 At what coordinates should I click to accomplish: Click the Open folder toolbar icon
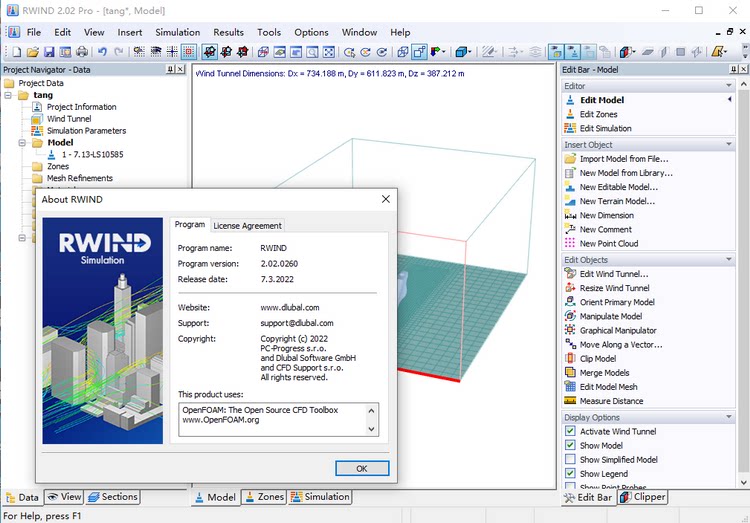[33, 52]
